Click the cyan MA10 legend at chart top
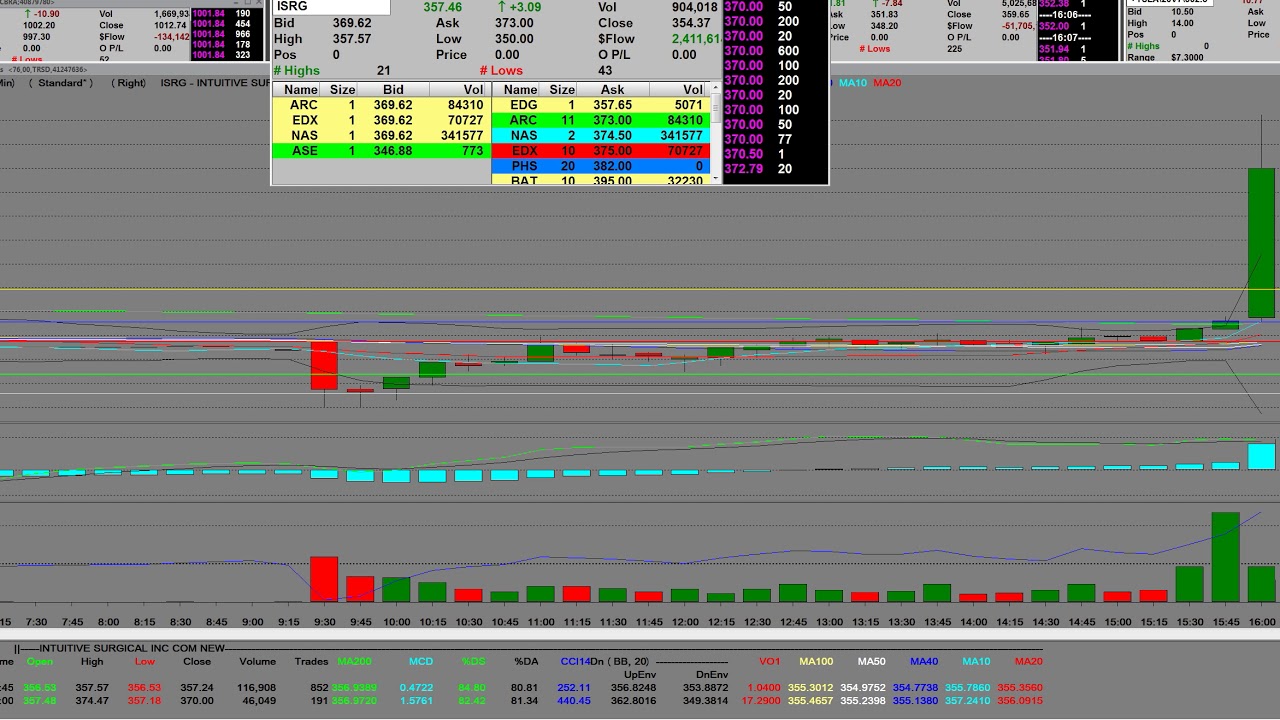The image size is (1280, 720). (x=853, y=83)
